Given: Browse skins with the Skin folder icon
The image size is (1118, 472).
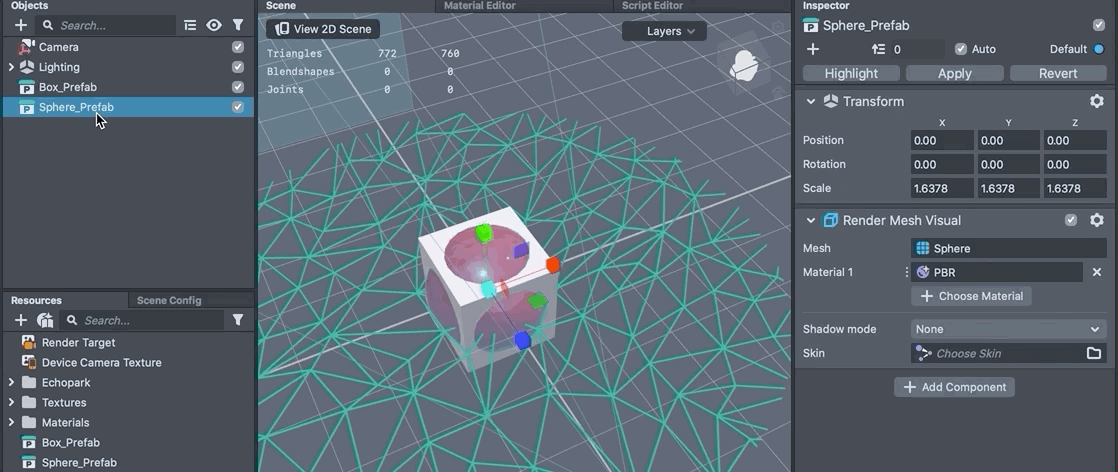Looking at the screenshot, I should pyautogui.click(x=1094, y=353).
